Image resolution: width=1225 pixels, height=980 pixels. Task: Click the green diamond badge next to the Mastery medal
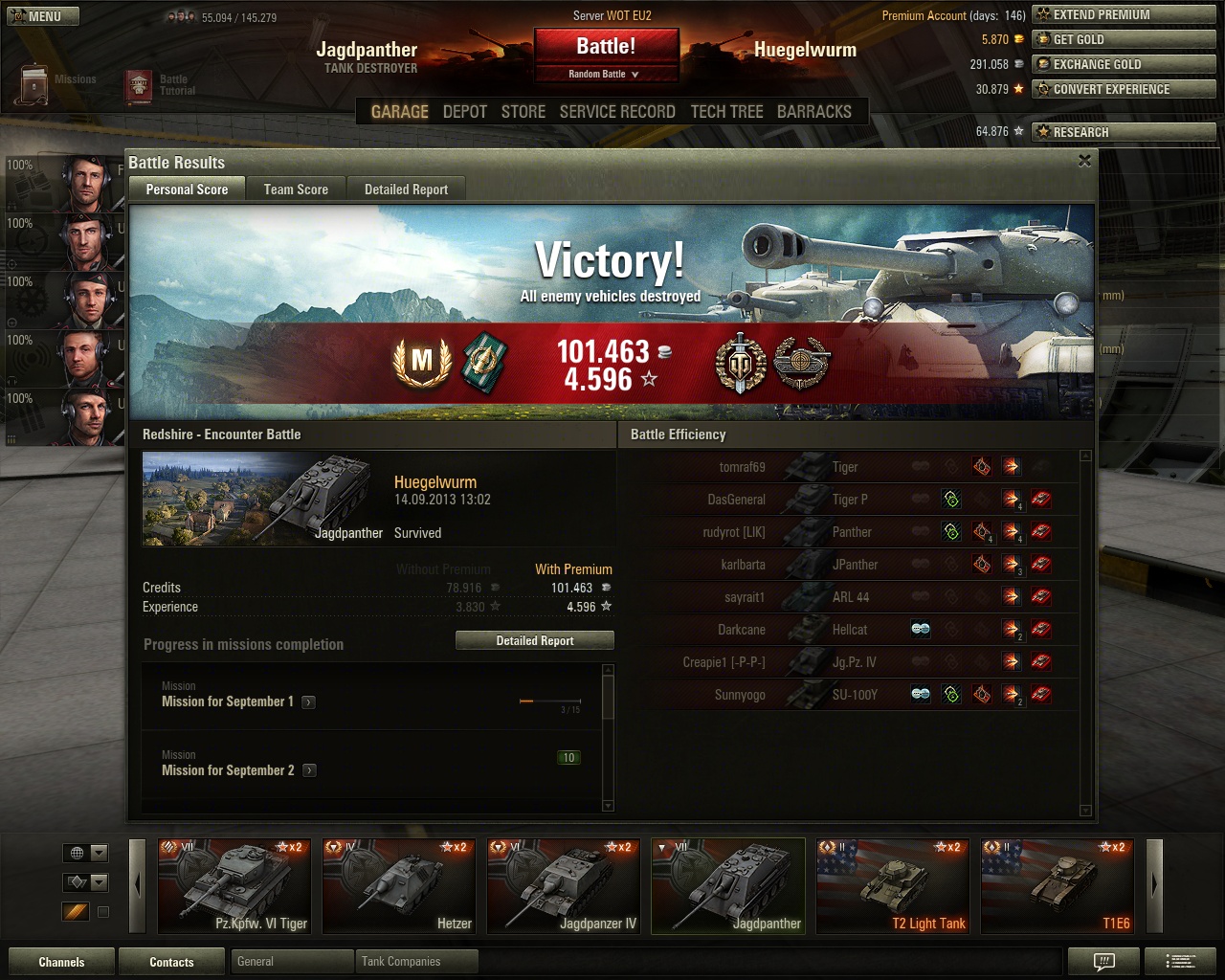484,364
